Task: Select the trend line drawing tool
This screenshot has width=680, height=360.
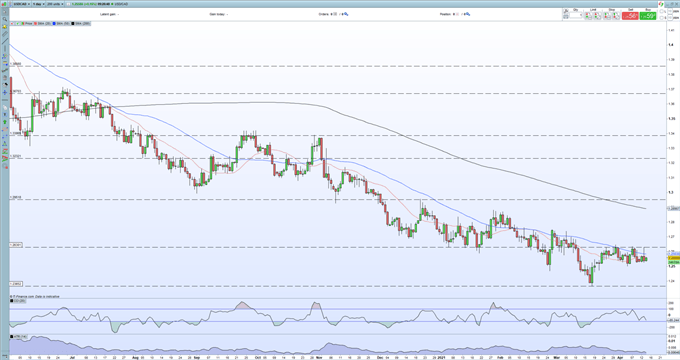Action: point(5,41)
